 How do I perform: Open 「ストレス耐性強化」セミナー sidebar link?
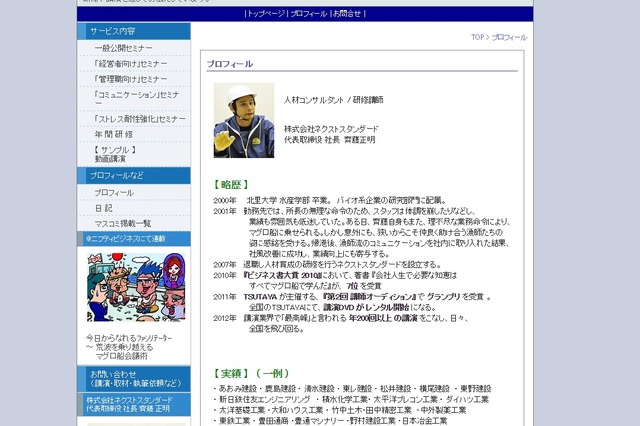click(x=140, y=119)
